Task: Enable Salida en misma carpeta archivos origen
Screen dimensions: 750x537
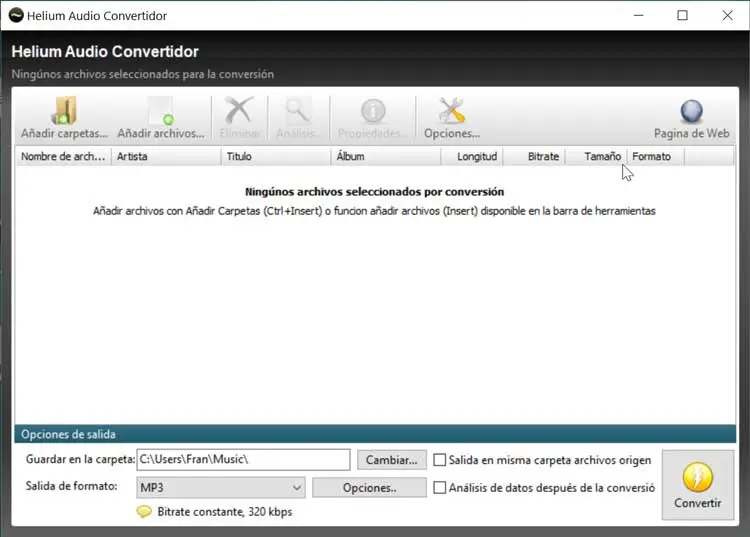Action: tap(439, 460)
